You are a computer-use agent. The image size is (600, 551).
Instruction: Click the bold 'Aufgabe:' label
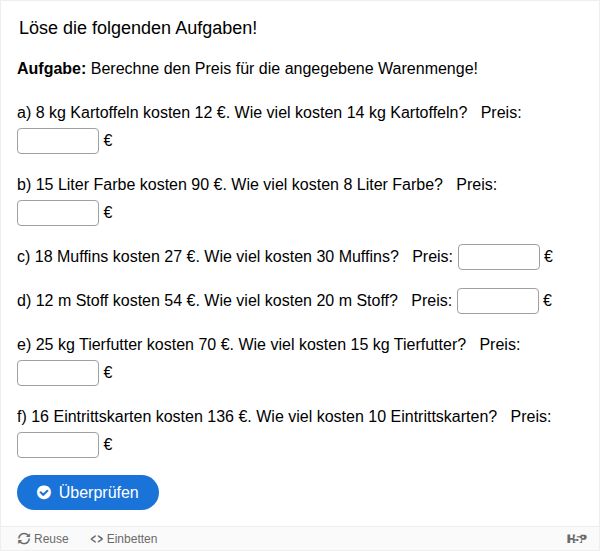(x=52, y=69)
